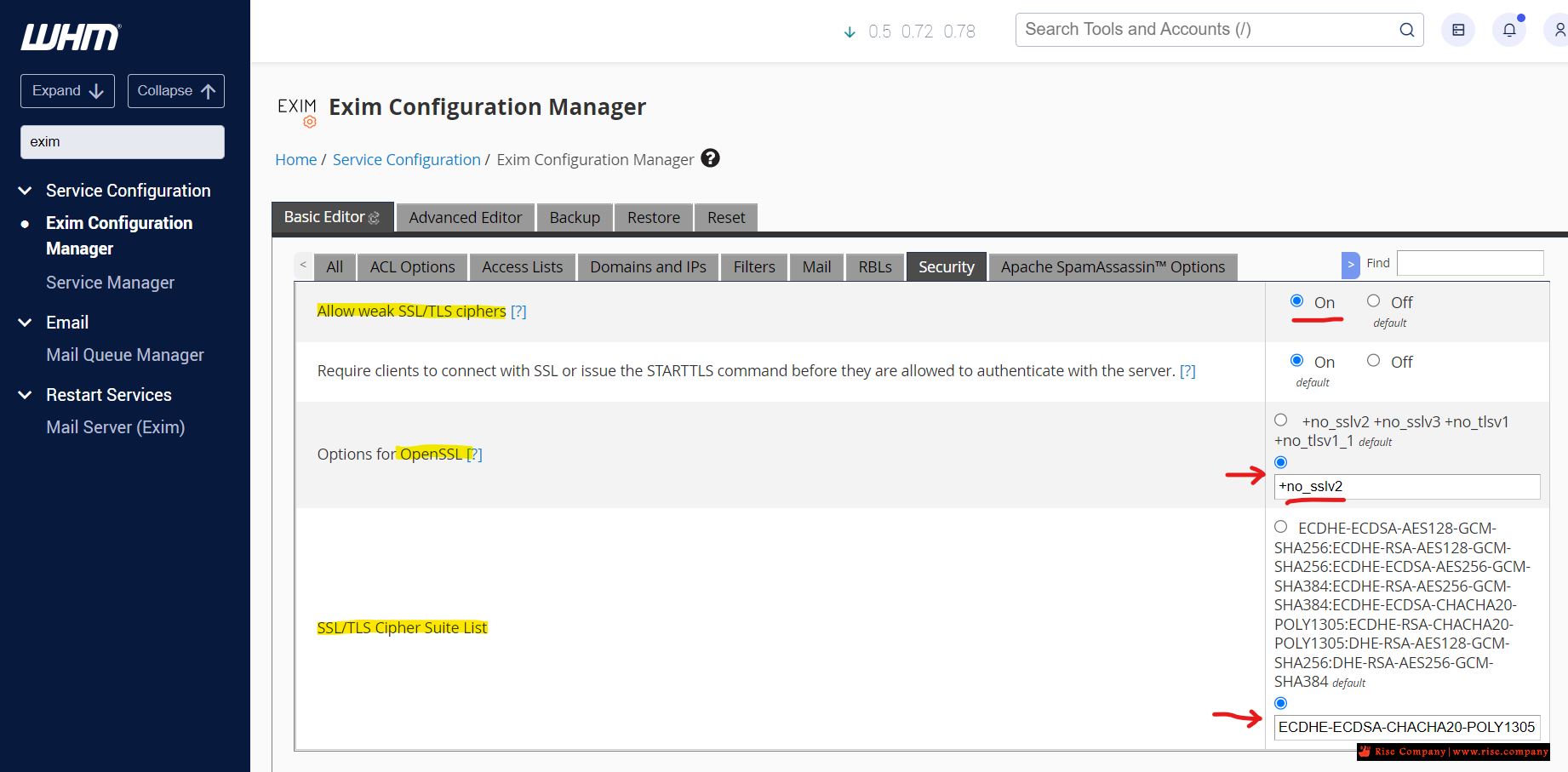1568x772 pixels.
Task: Select default OpenSSL options radio button
Action: (1280, 420)
